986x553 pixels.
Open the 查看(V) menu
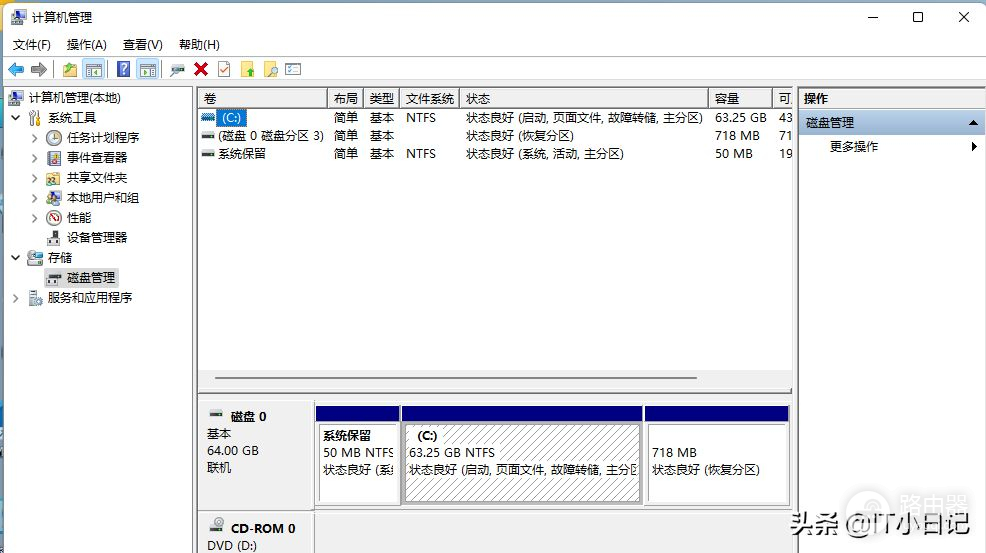coord(142,45)
